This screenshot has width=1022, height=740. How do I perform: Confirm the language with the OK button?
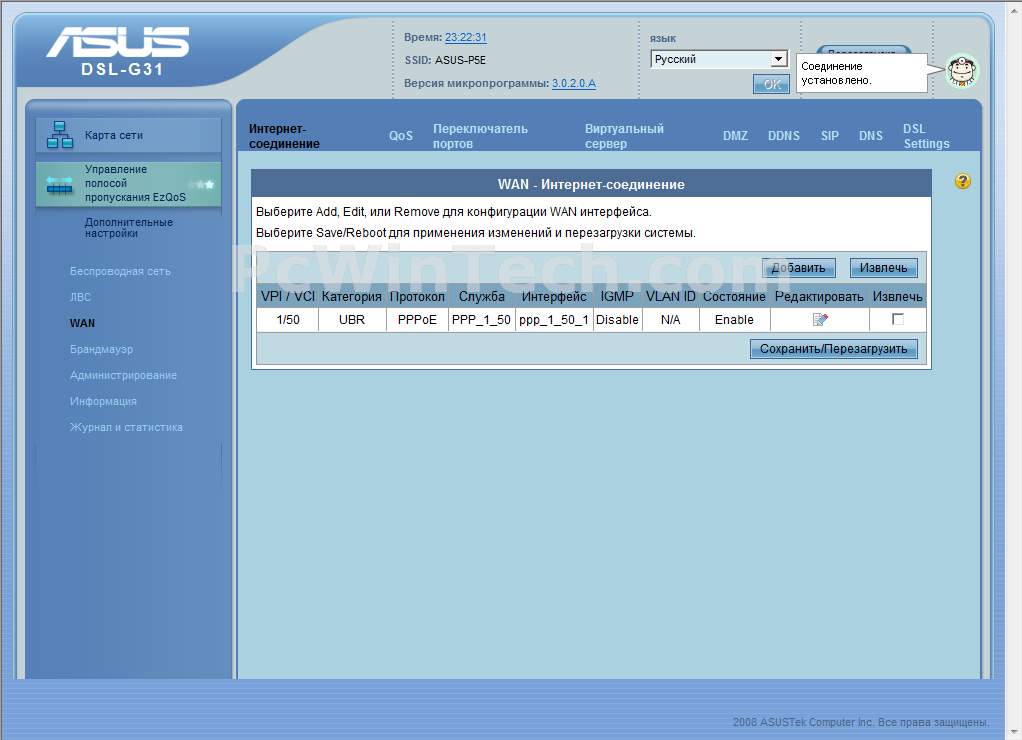772,84
